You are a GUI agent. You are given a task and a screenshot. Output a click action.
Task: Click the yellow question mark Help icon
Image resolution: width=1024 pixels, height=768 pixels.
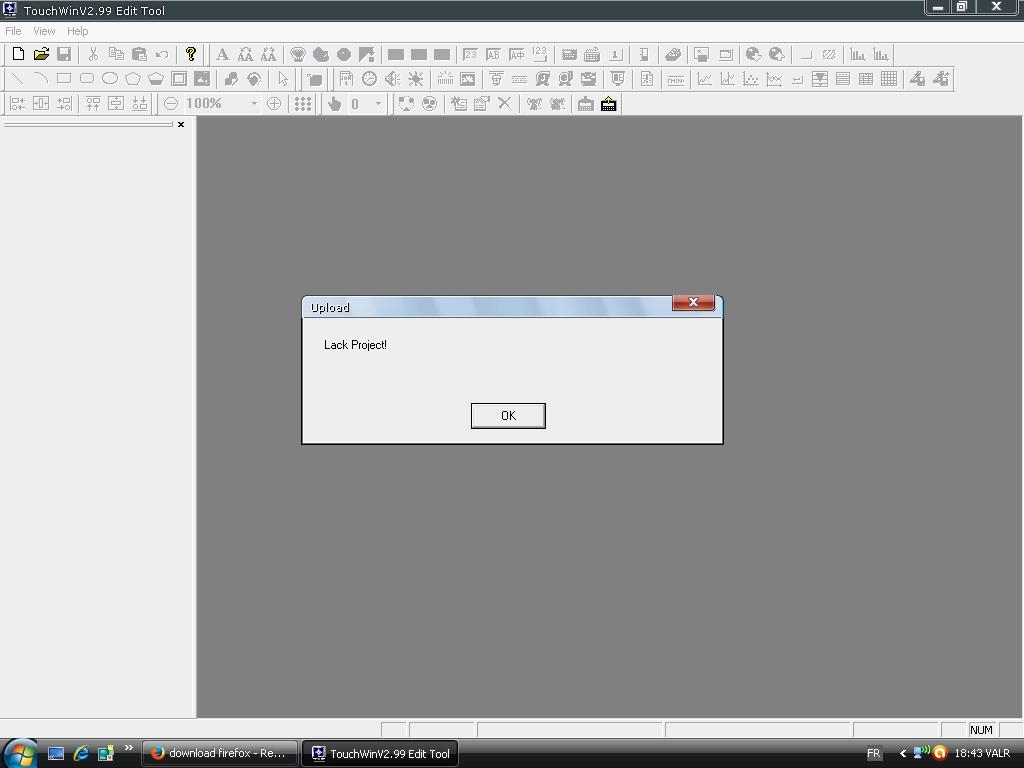pos(191,54)
